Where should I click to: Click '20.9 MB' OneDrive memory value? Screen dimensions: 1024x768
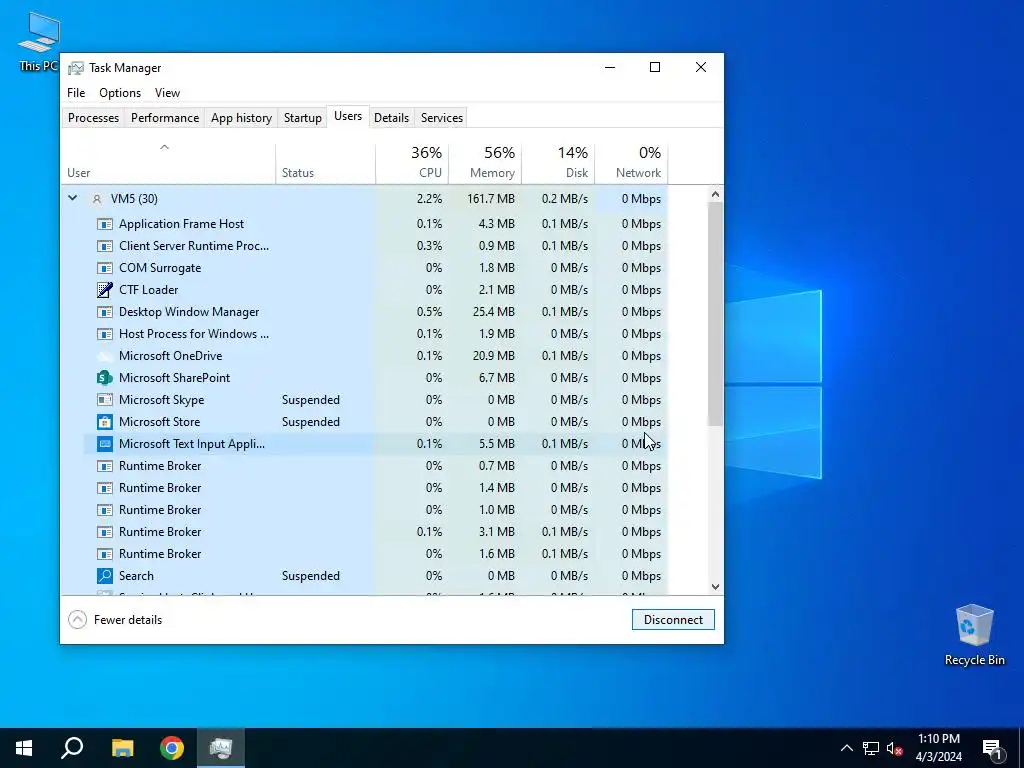point(493,356)
